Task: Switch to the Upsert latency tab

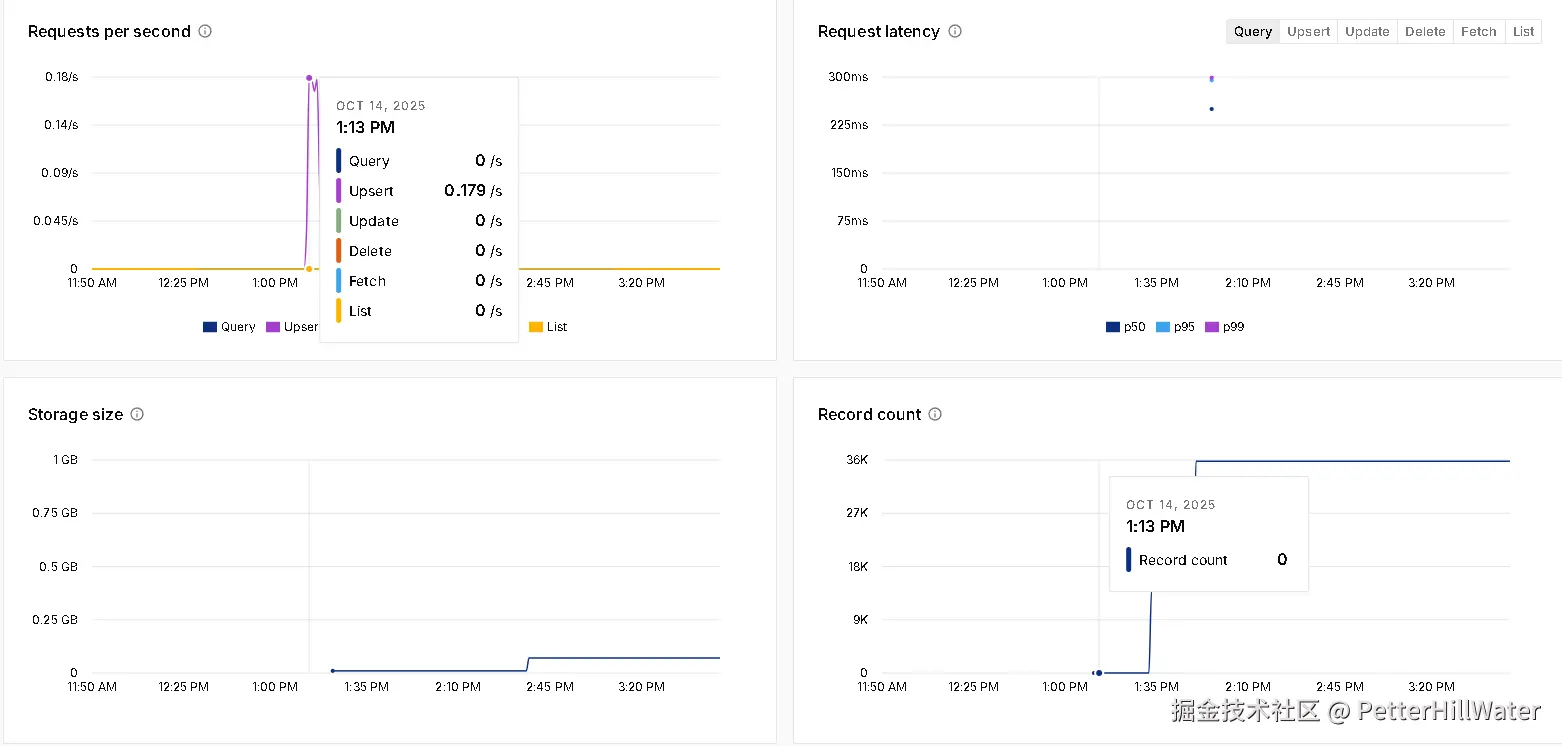Action: click(1308, 32)
